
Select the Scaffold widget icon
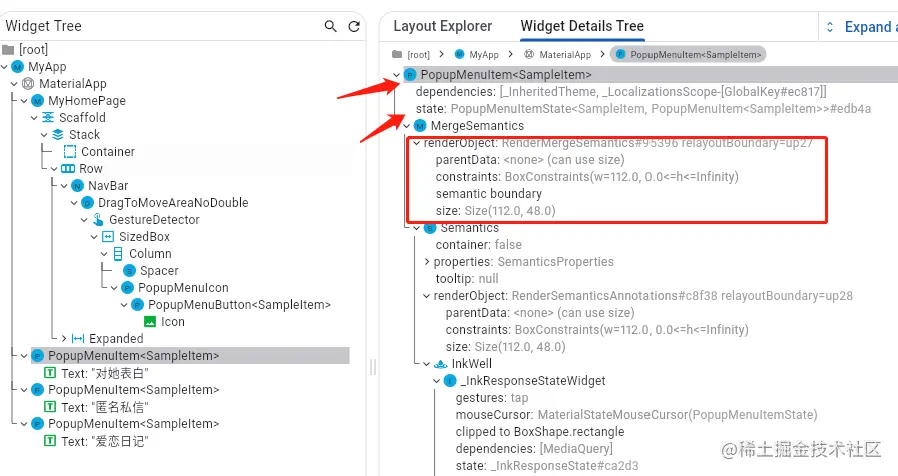(x=49, y=117)
